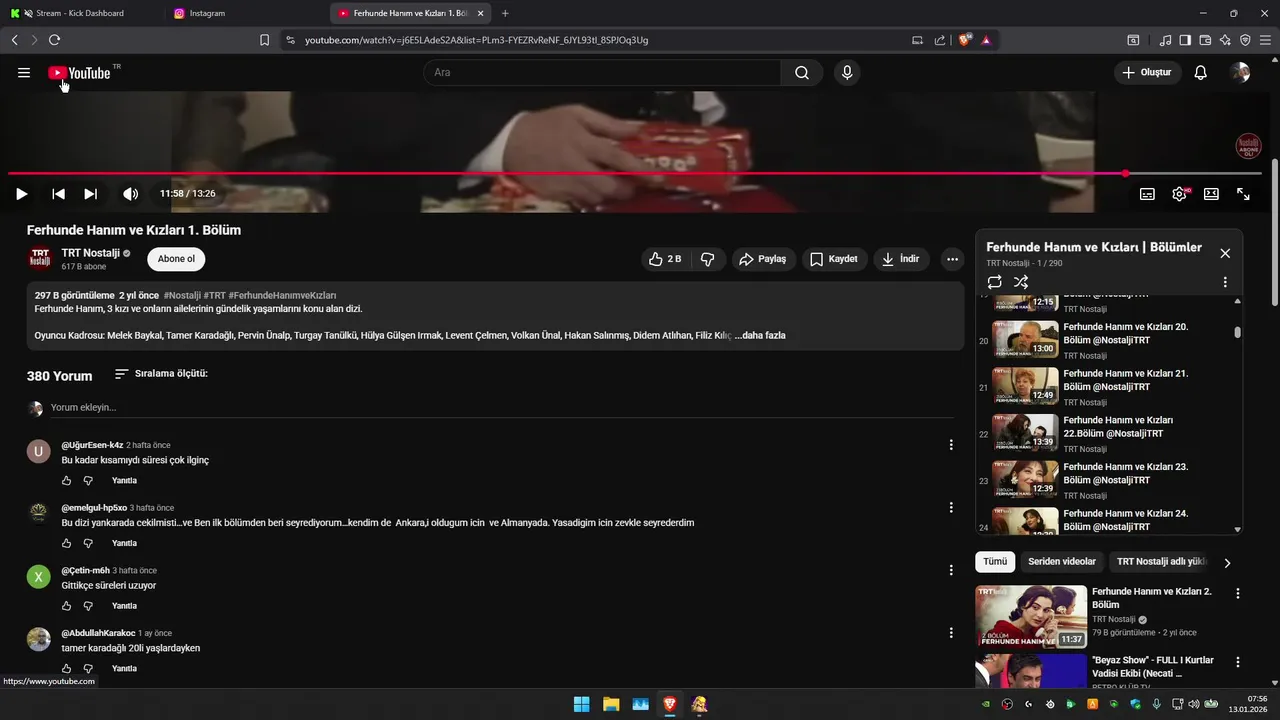
Task: Open menu for Ferhunde Hanım 2. Bölüm suggestion
Action: (1238, 594)
